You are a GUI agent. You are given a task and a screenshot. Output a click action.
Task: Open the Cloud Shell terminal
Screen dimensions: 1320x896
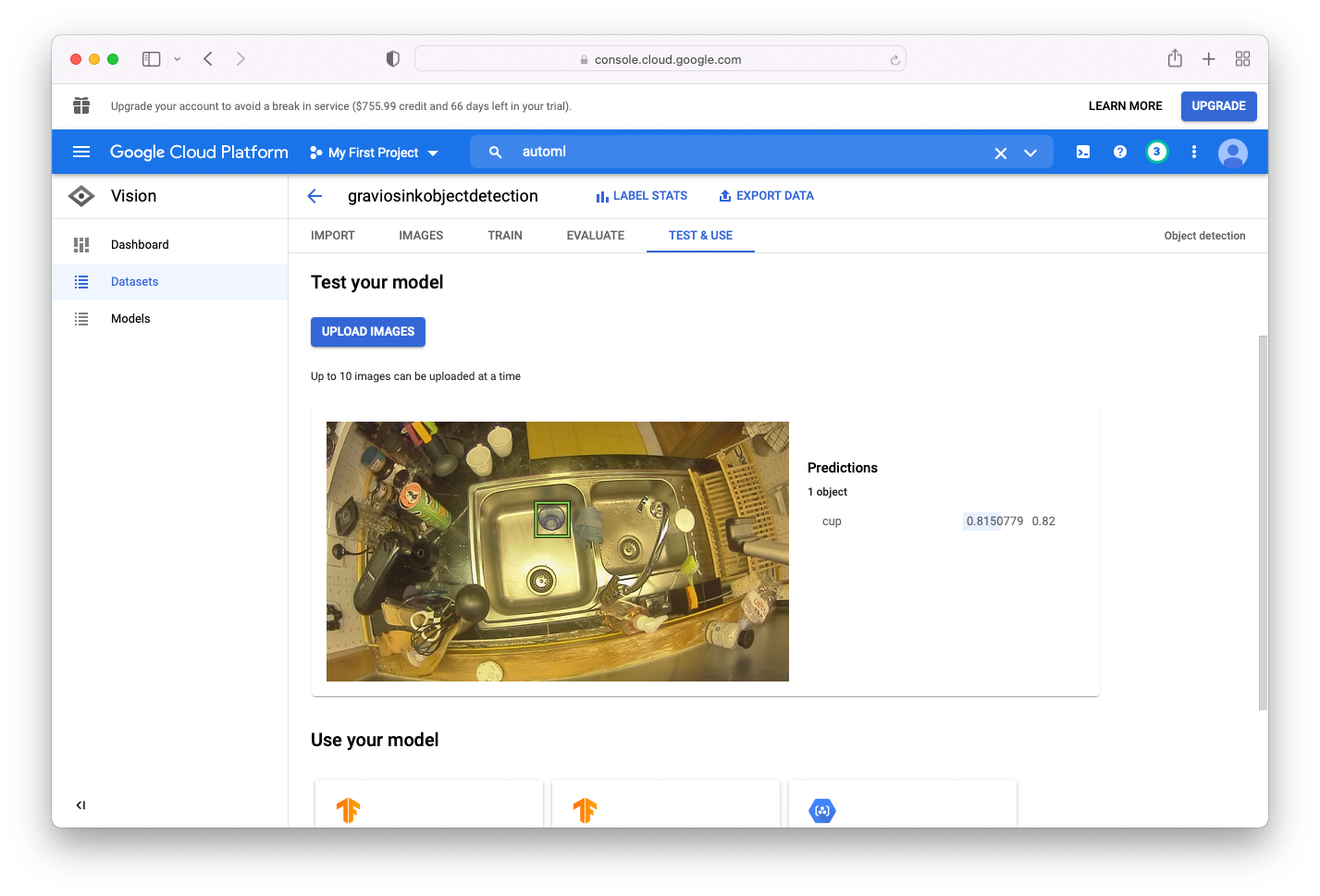tap(1082, 152)
